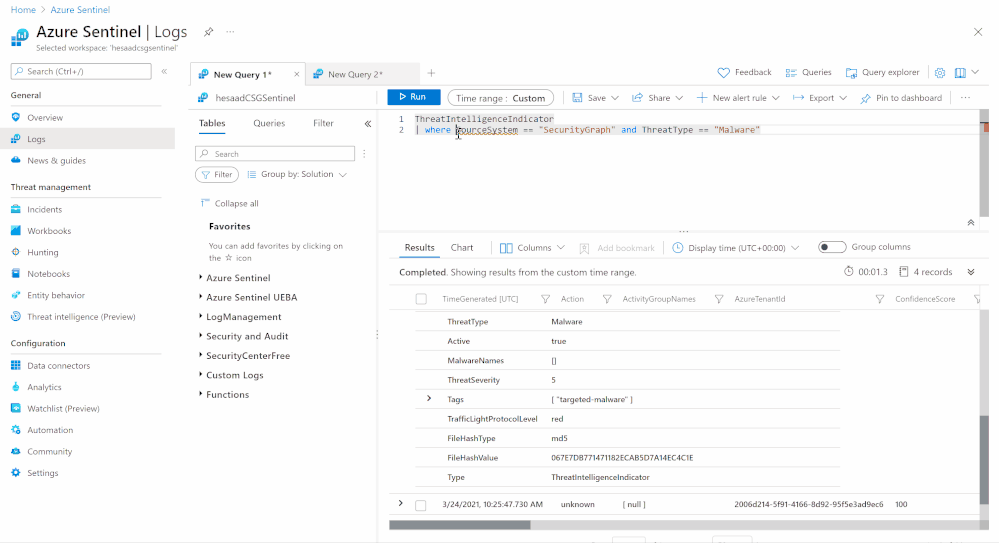This screenshot has width=999, height=543.
Task: Click Feedback button
Action: pyautogui.click(x=744, y=73)
